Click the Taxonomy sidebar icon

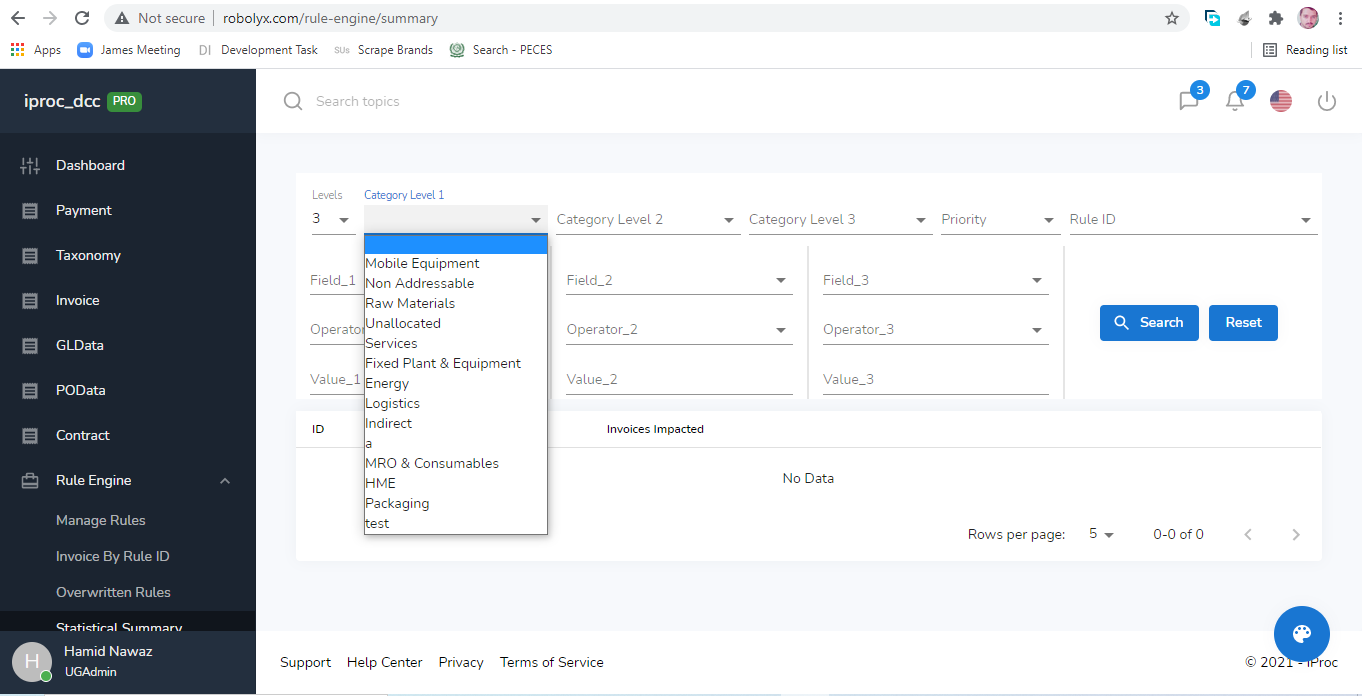[x=30, y=256]
